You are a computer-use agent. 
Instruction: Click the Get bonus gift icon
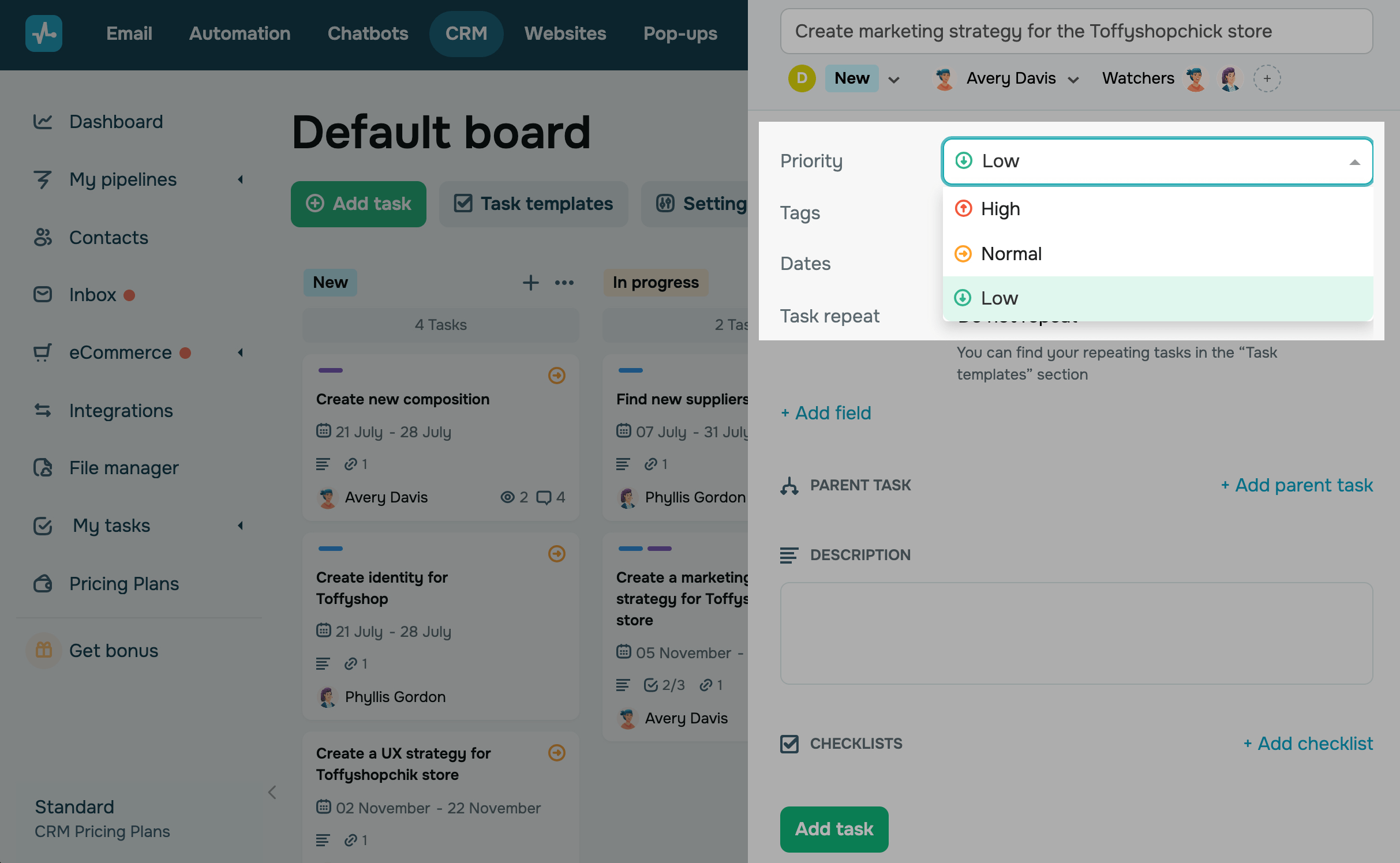[x=44, y=650]
